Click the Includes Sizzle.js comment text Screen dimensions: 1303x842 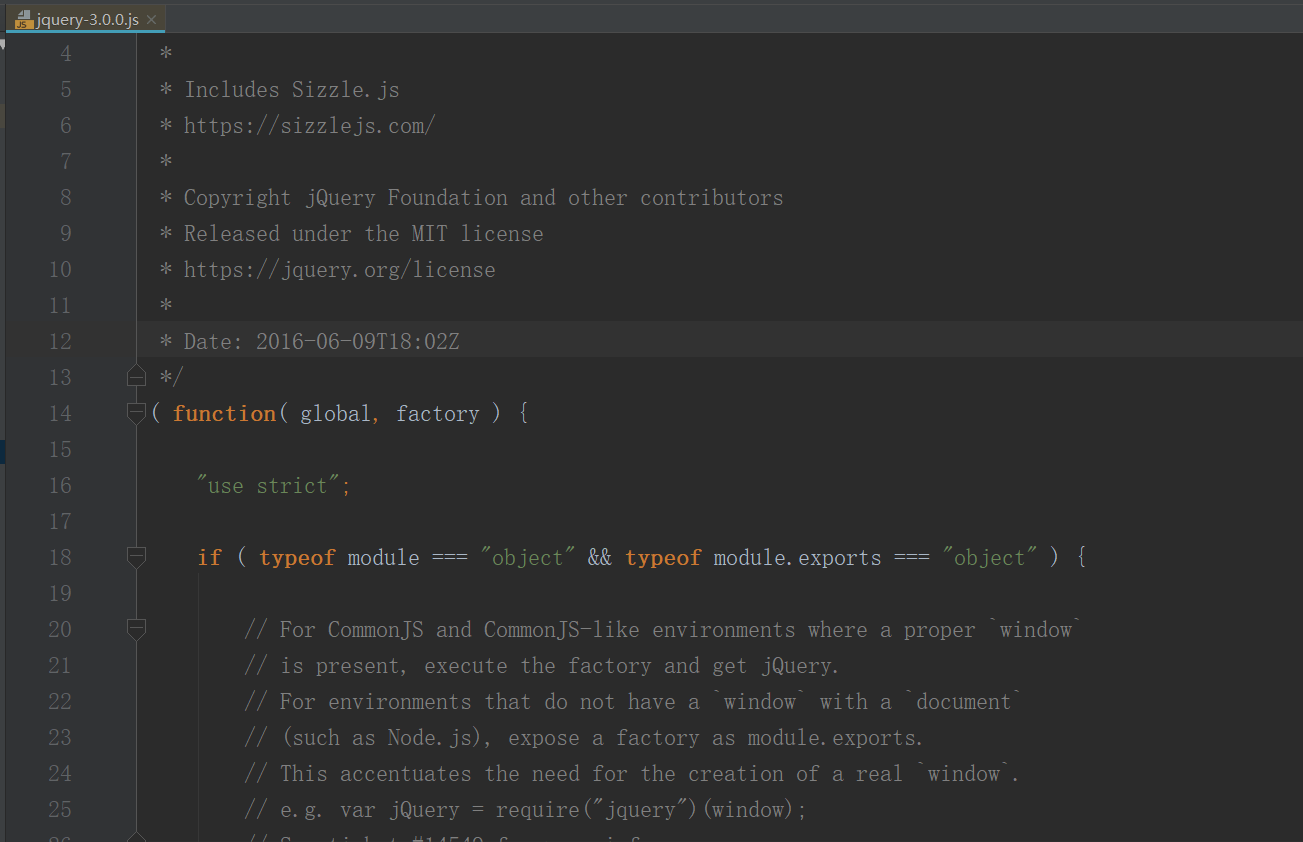(x=291, y=90)
